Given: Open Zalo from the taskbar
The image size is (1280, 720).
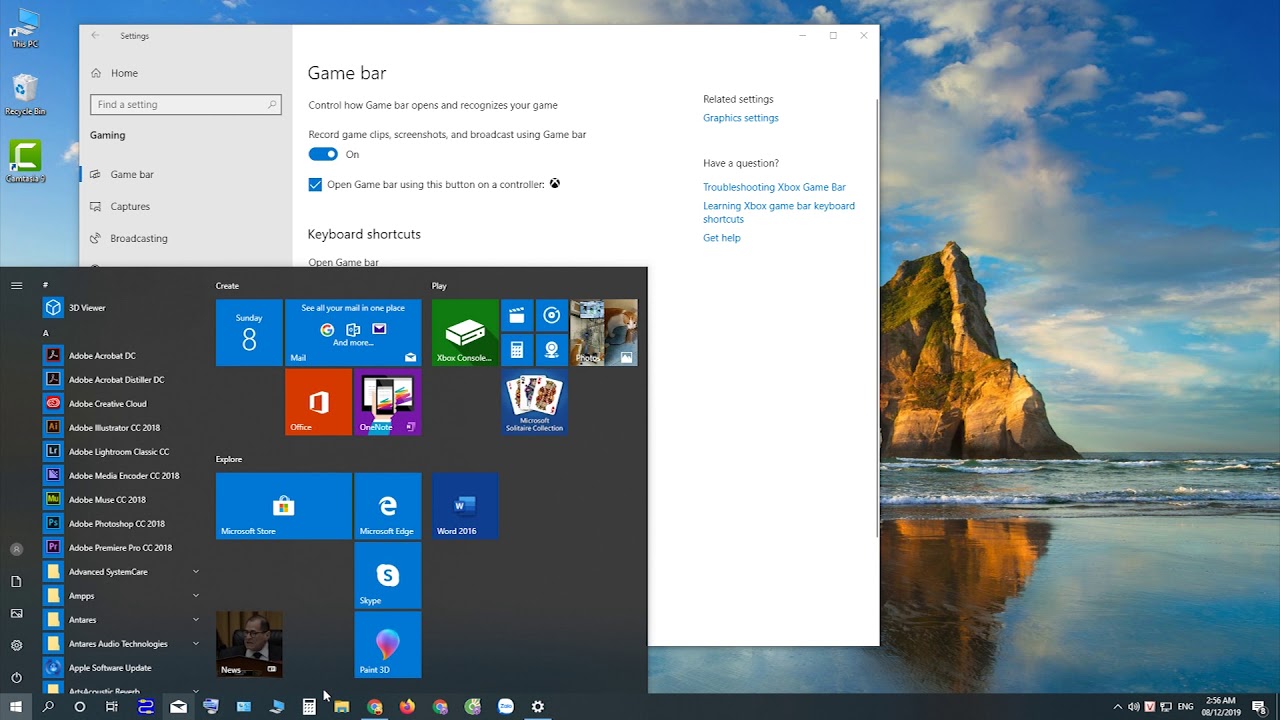Looking at the screenshot, I should (x=505, y=707).
